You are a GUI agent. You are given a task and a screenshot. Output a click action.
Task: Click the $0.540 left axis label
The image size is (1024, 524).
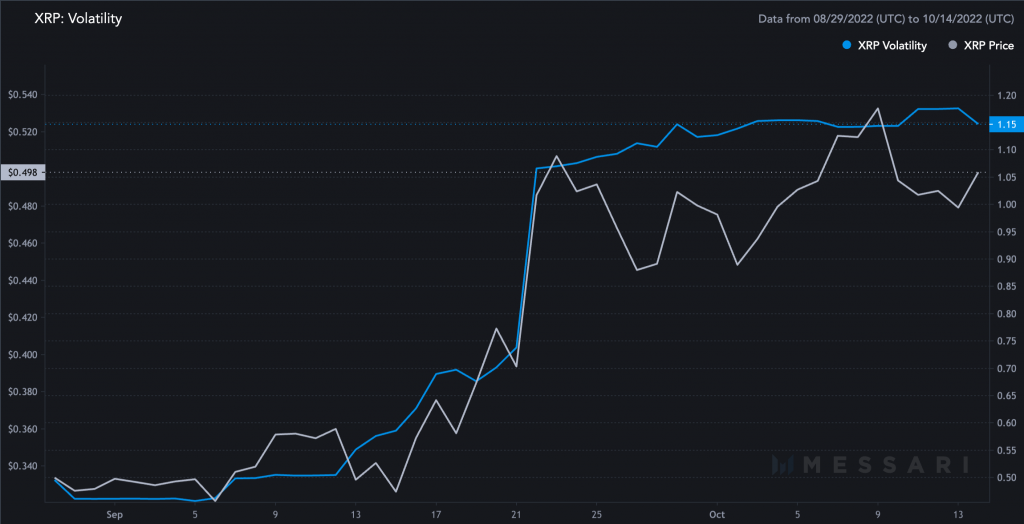tap(22, 95)
